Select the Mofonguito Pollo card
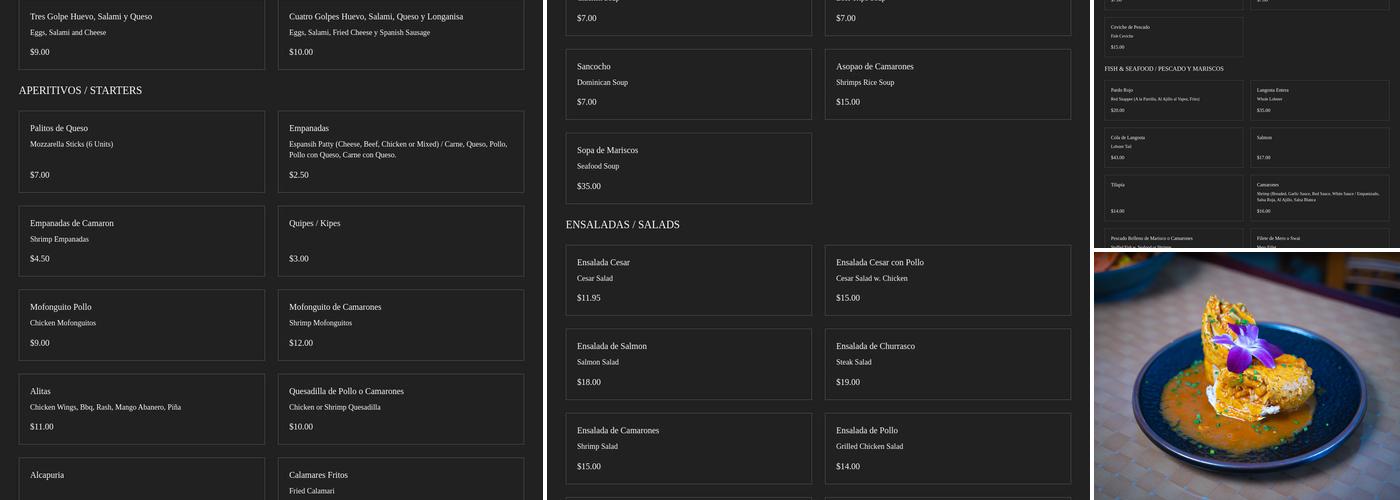The image size is (1400, 500). click(141, 325)
